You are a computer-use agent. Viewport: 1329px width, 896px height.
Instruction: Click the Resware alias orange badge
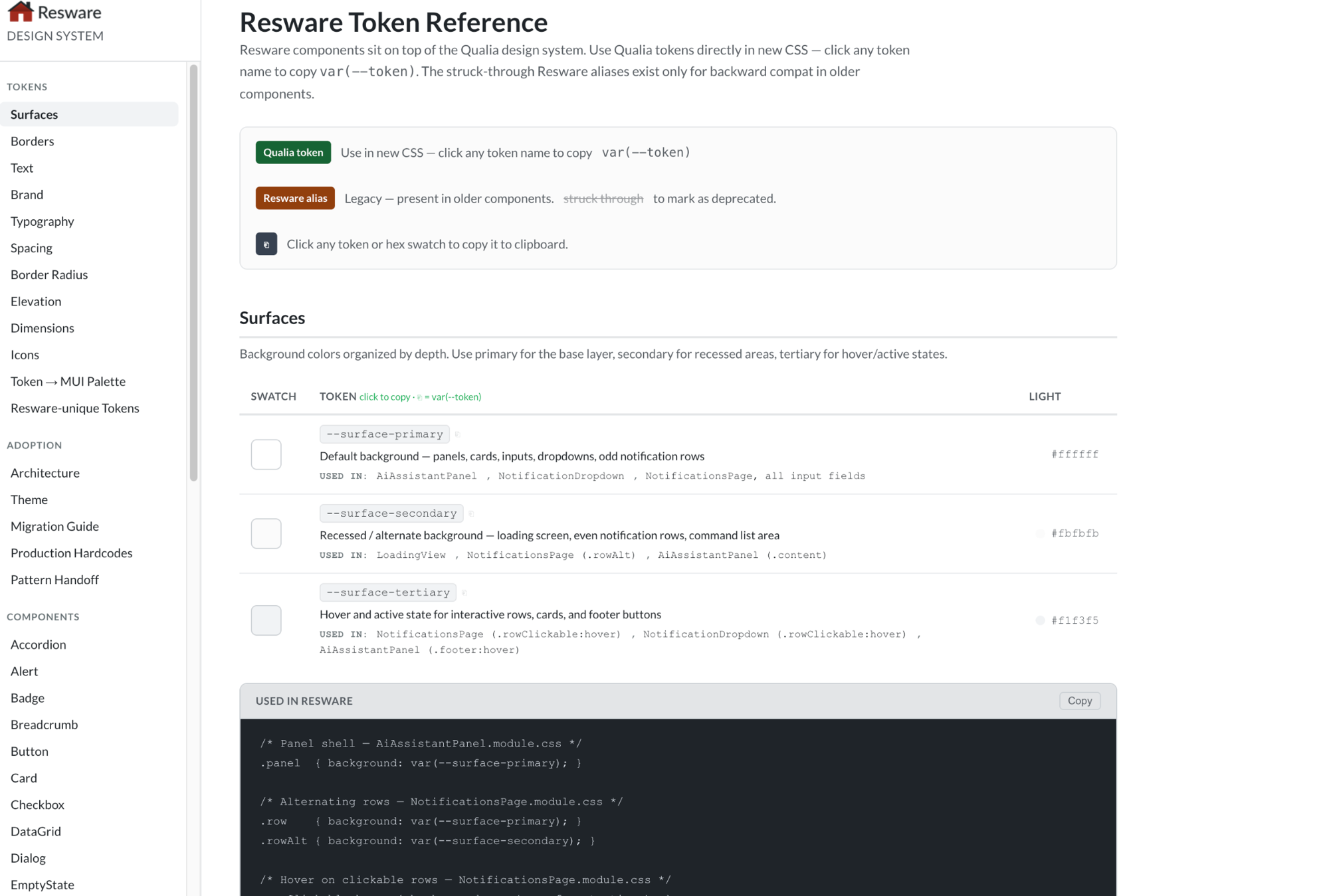pos(295,198)
